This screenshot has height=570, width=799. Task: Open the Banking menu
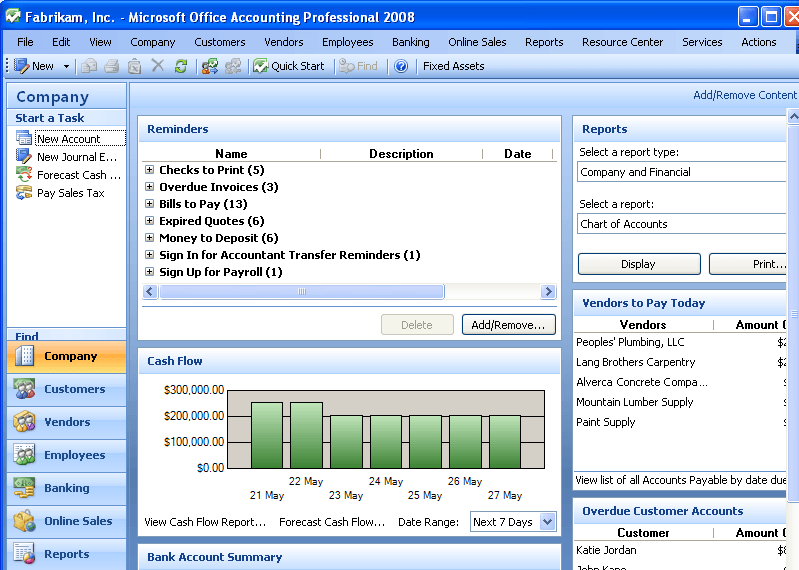pyautogui.click(x=411, y=42)
